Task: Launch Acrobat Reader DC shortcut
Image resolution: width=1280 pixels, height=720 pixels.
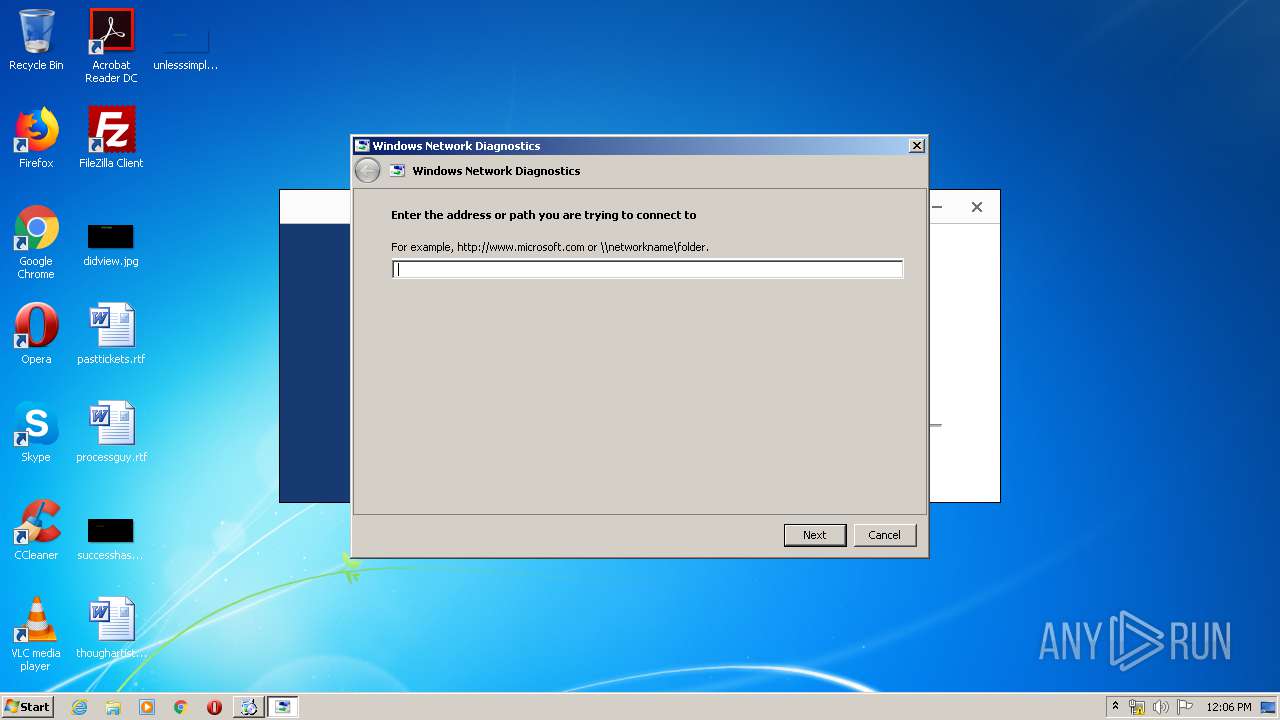Action: tap(111, 46)
